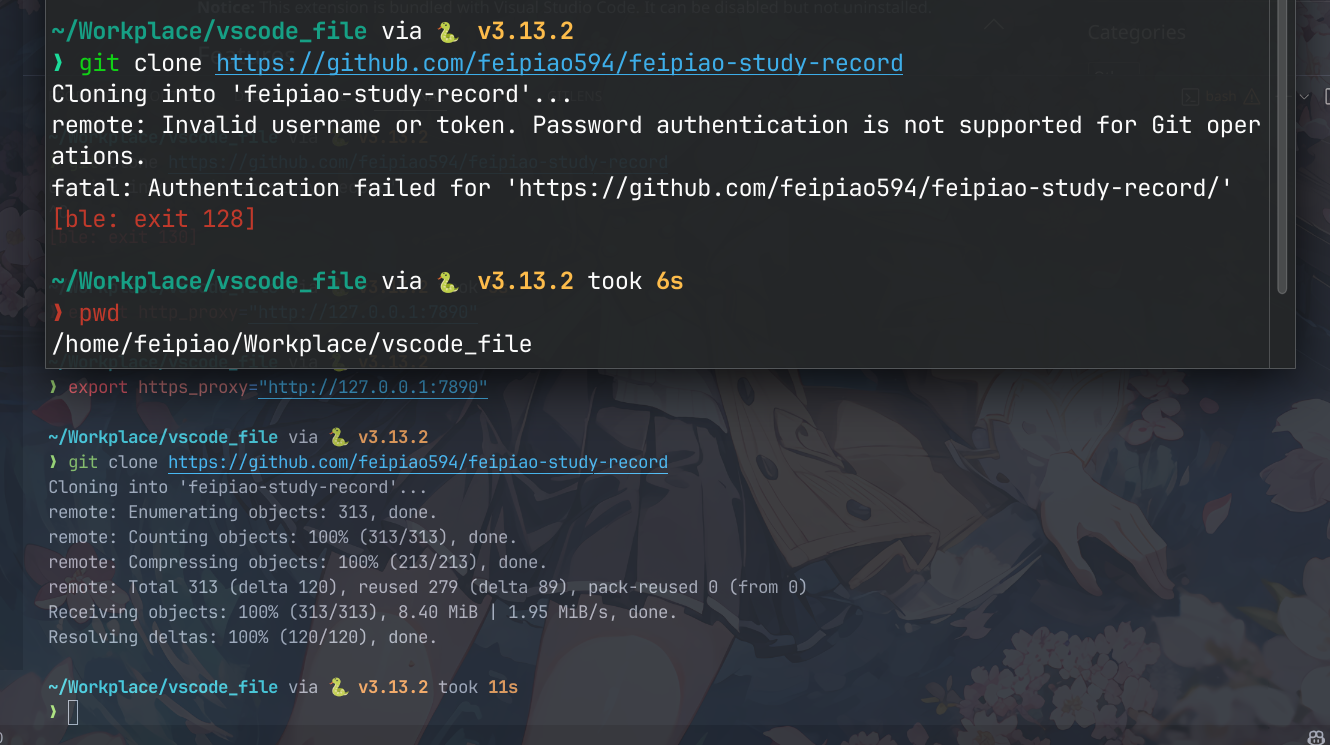Focus the terminal cursor at the last prompt

tap(72, 713)
